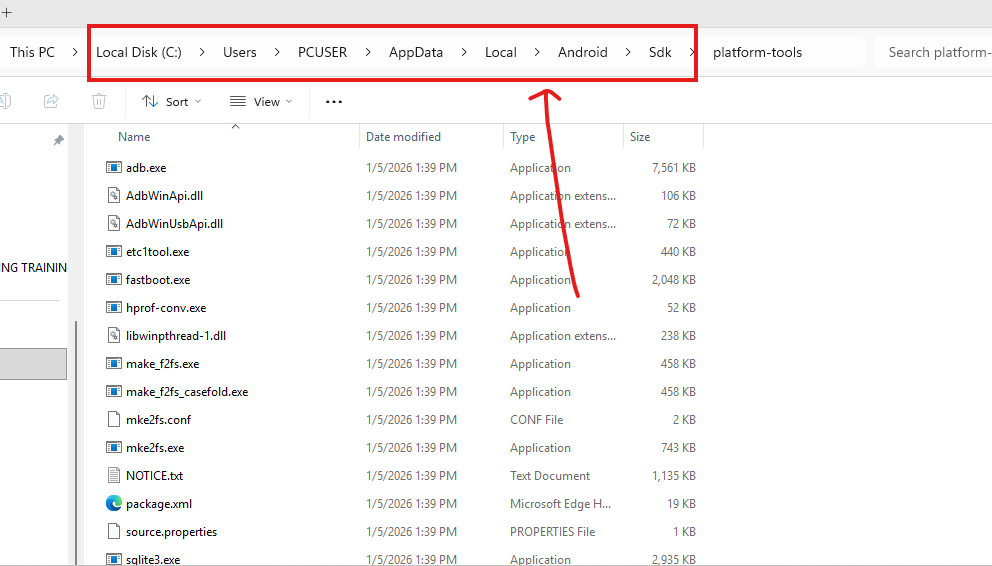Go to AppData in the breadcrumb path
Image resolution: width=992 pixels, height=566 pixels.
click(x=415, y=52)
